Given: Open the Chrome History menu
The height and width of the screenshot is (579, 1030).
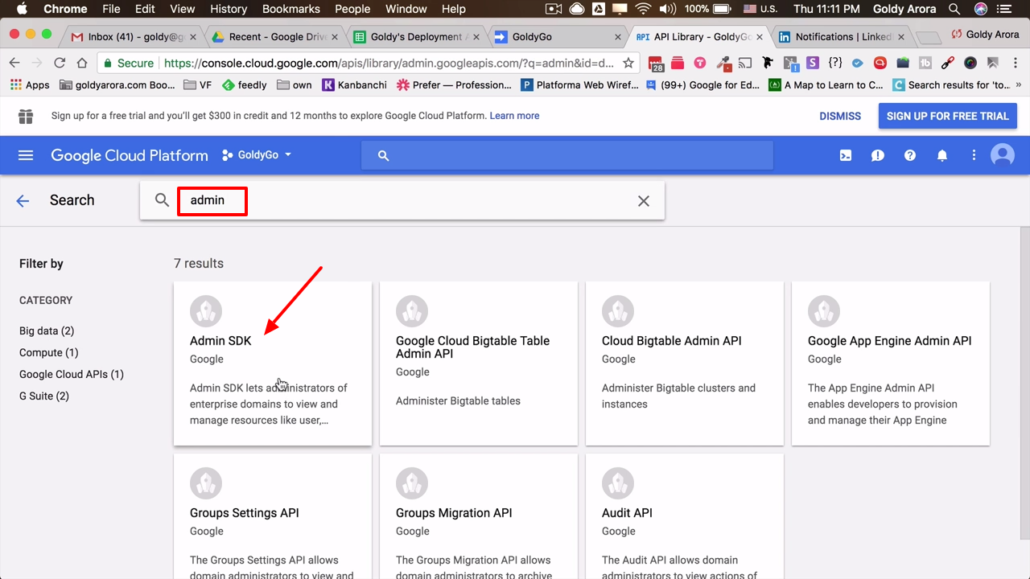Looking at the screenshot, I should click(228, 9).
